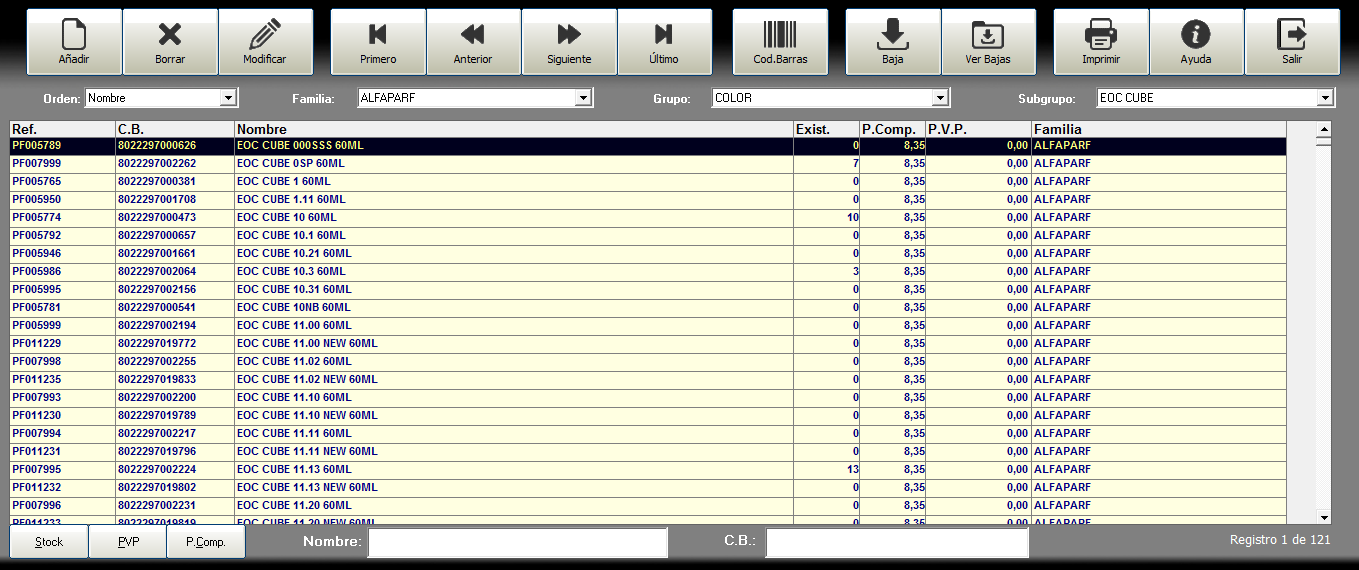Select item EOC CUBE 10 60ML
Image resolution: width=1359 pixels, height=570 pixels.
pyautogui.click(x=287, y=218)
